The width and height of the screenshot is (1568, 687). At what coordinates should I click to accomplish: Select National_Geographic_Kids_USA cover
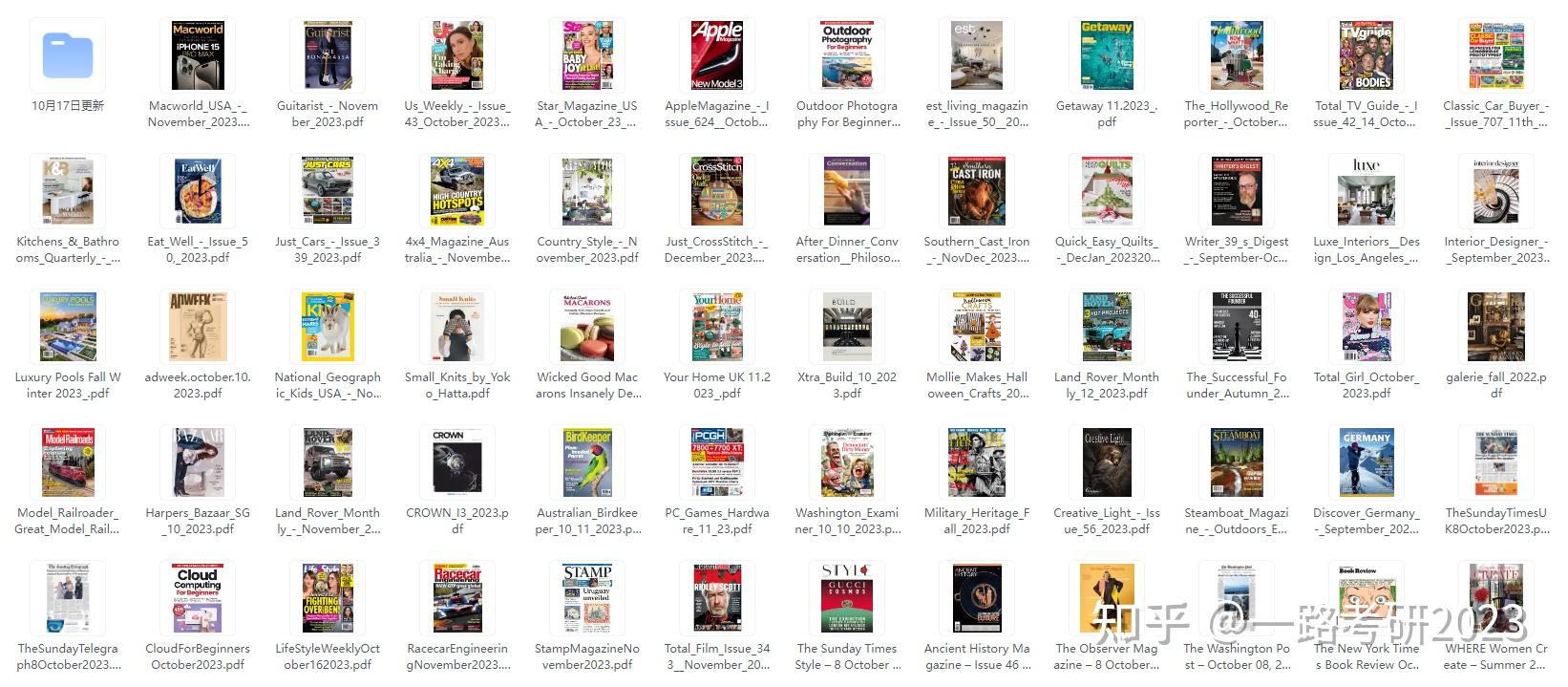click(328, 327)
